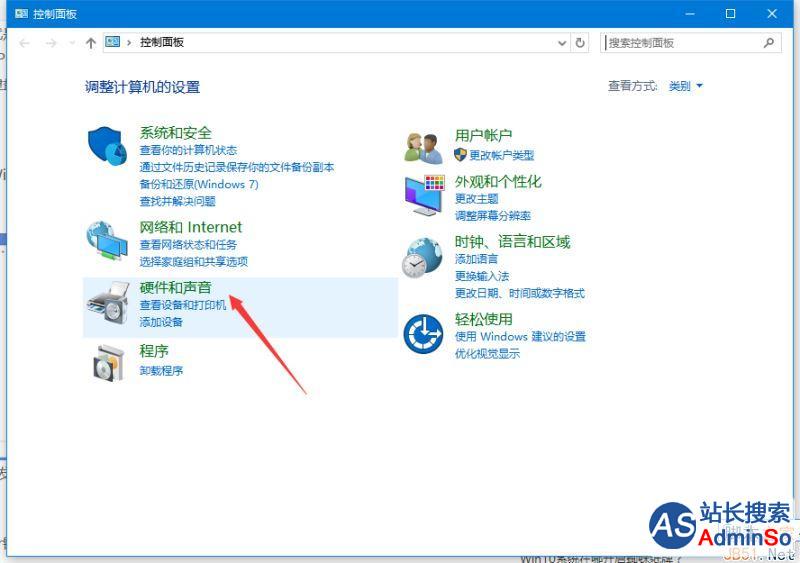Click the refresh button in address bar

(580, 43)
